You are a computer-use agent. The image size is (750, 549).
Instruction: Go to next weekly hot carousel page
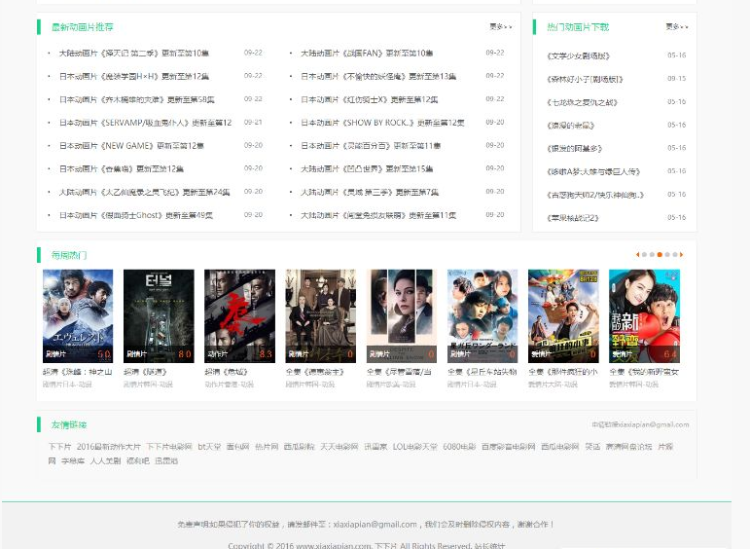(681, 254)
